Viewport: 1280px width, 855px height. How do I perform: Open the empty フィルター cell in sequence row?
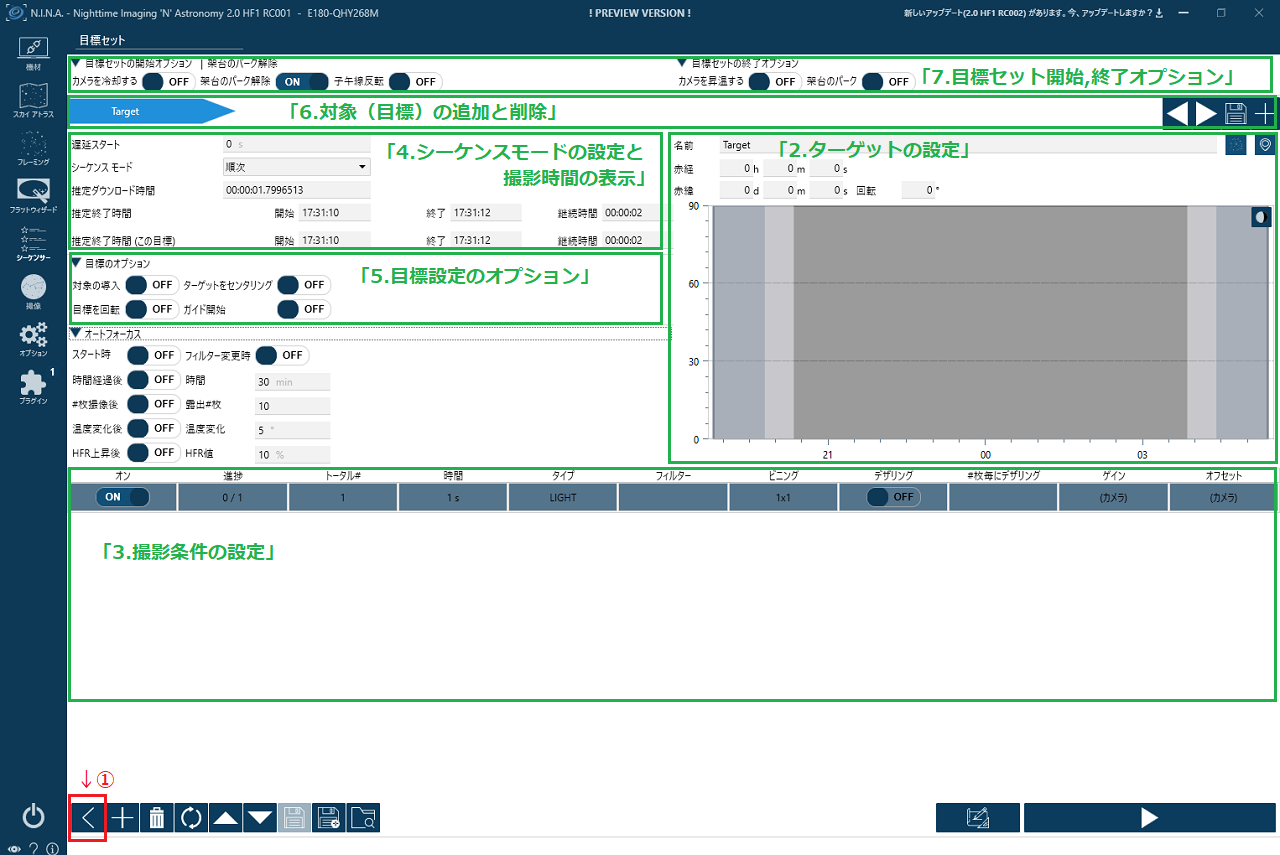pos(673,497)
